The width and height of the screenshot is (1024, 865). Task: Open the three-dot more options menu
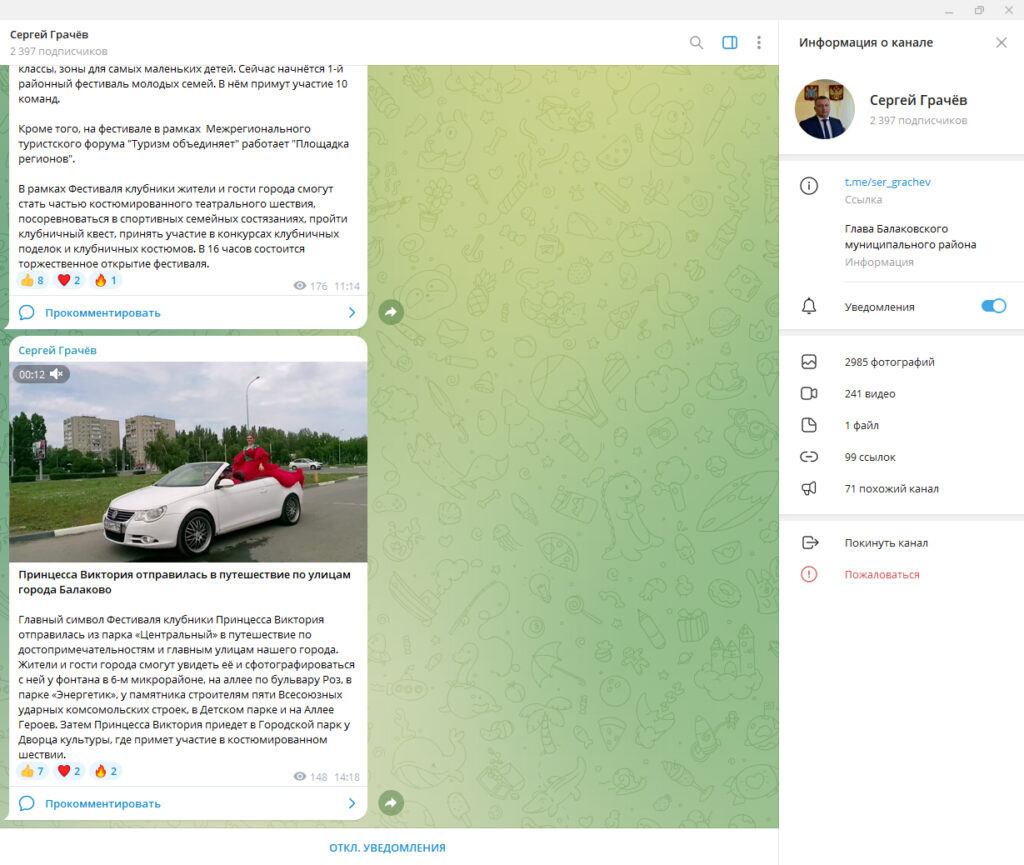coord(758,42)
